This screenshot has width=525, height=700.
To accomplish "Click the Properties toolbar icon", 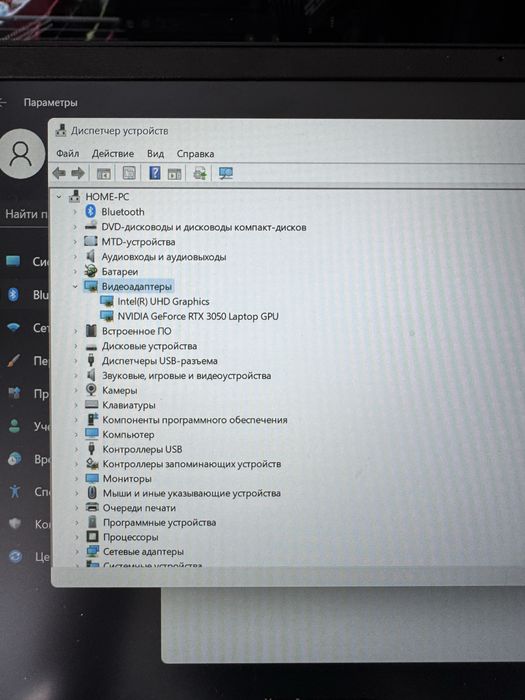I will [x=129, y=173].
